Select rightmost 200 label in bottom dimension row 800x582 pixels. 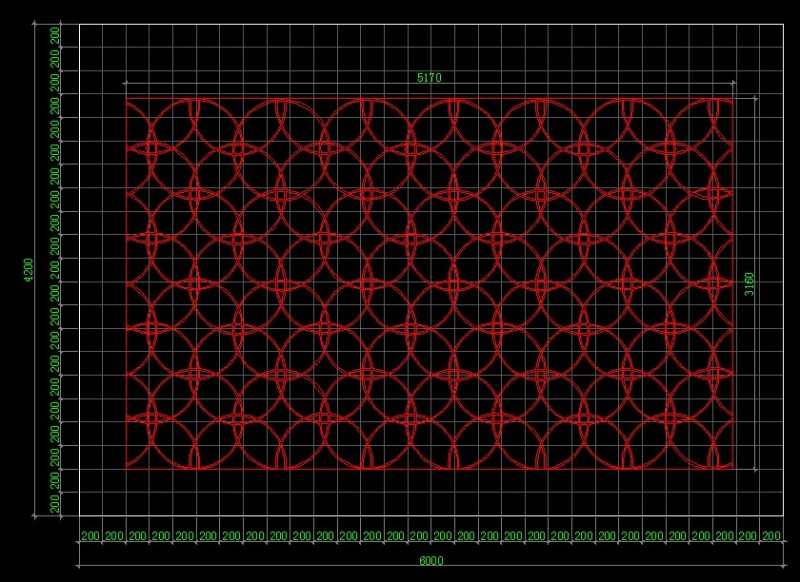(x=771, y=536)
